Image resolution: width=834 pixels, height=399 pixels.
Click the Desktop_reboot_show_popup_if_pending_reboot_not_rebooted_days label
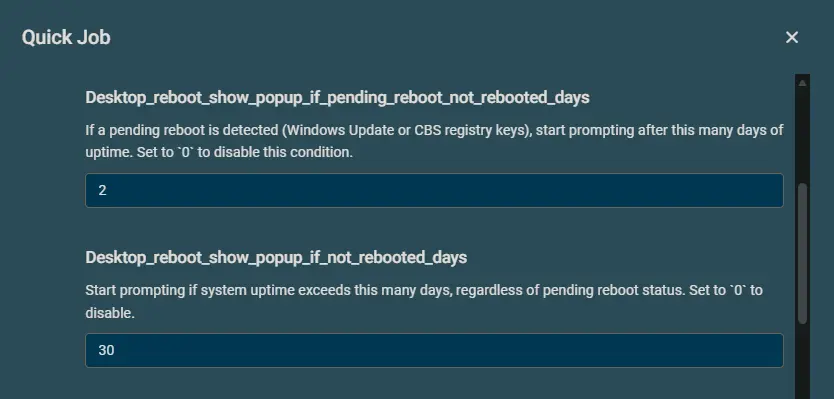(337, 98)
